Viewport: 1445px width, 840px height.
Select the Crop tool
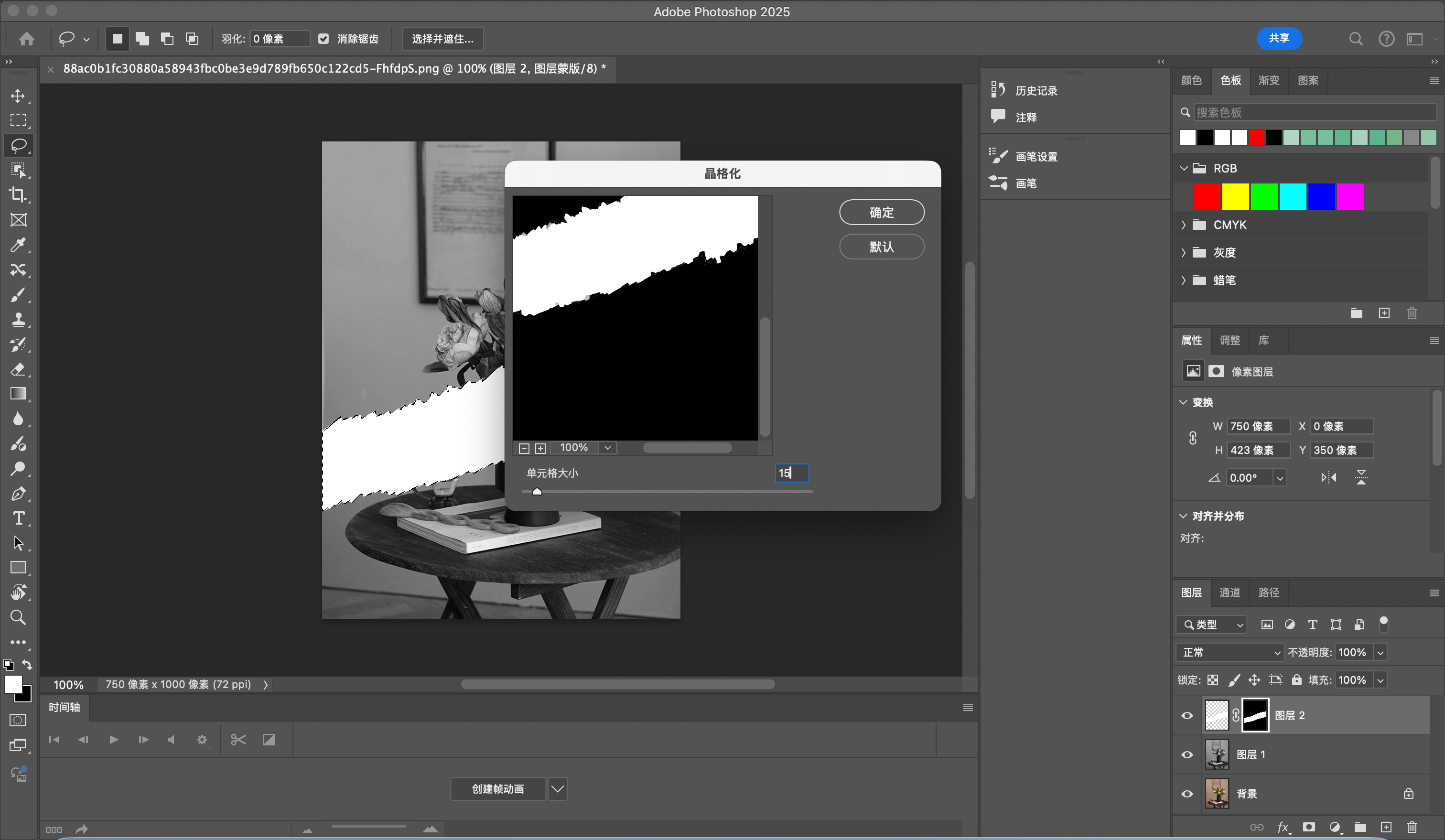click(x=18, y=195)
